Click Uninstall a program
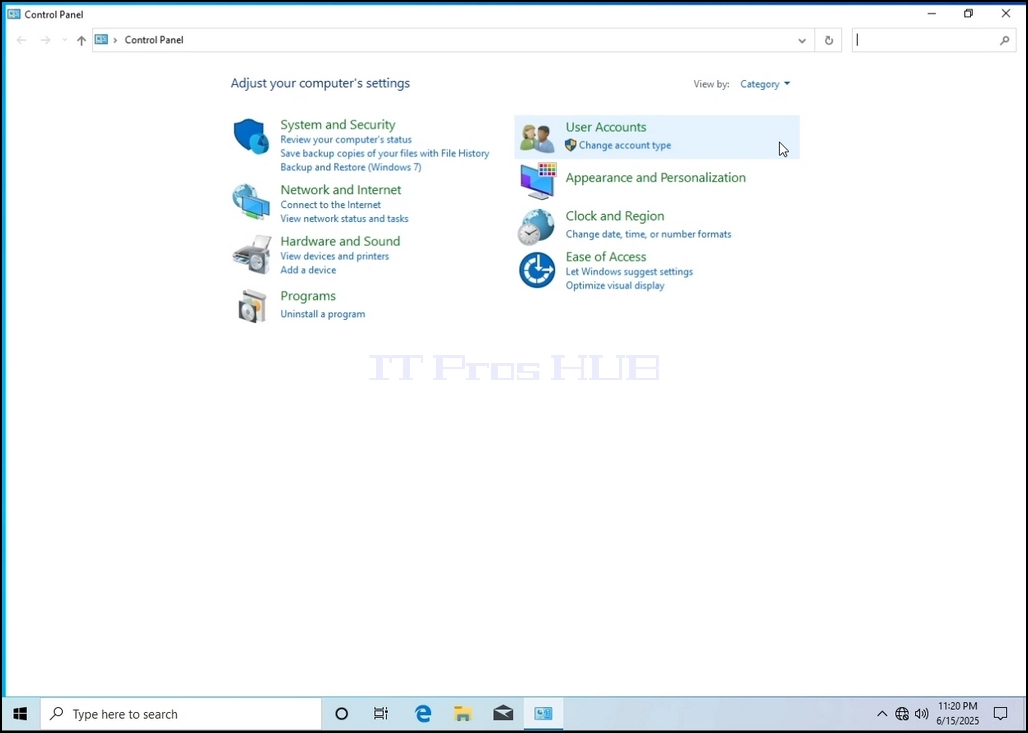Viewport: 1028px width, 733px height. click(x=323, y=314)
